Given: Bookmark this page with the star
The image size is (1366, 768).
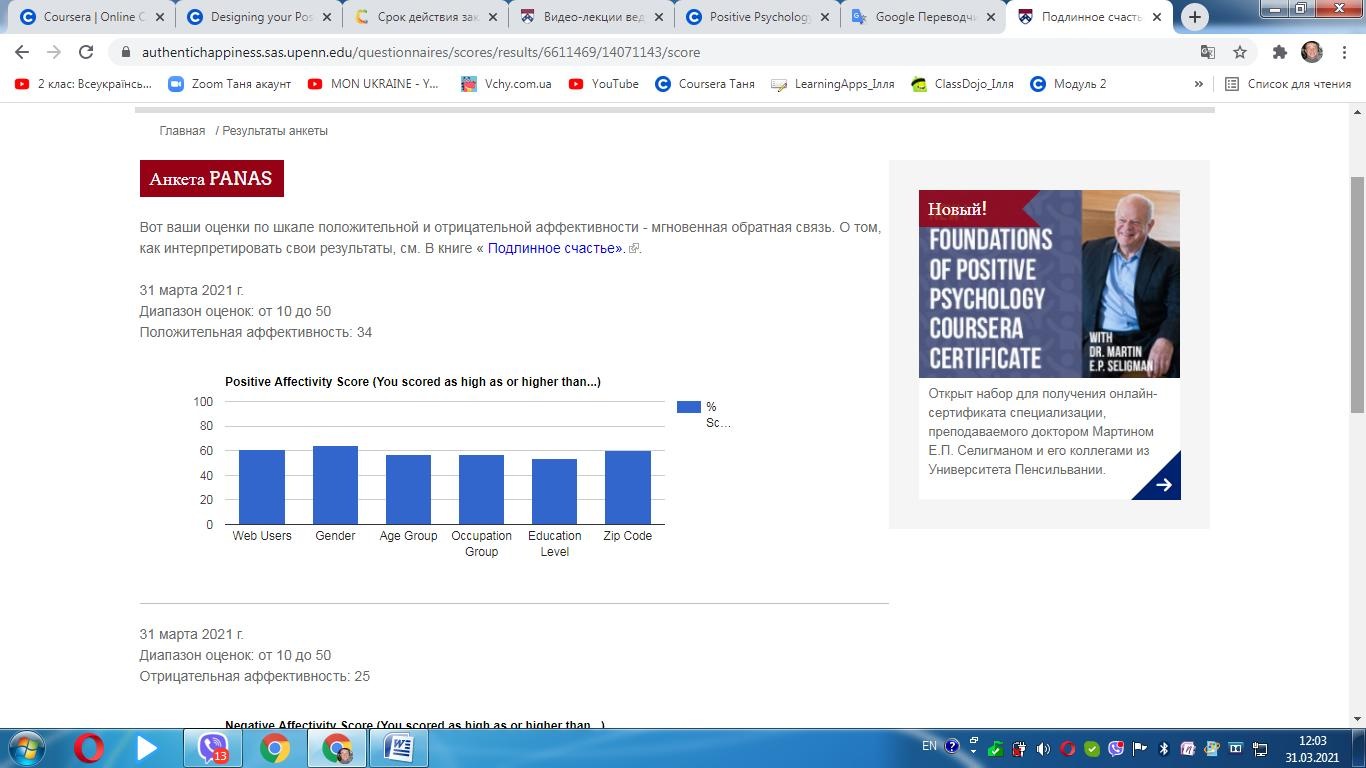Looking at the screenshot, I should 1240,52.
